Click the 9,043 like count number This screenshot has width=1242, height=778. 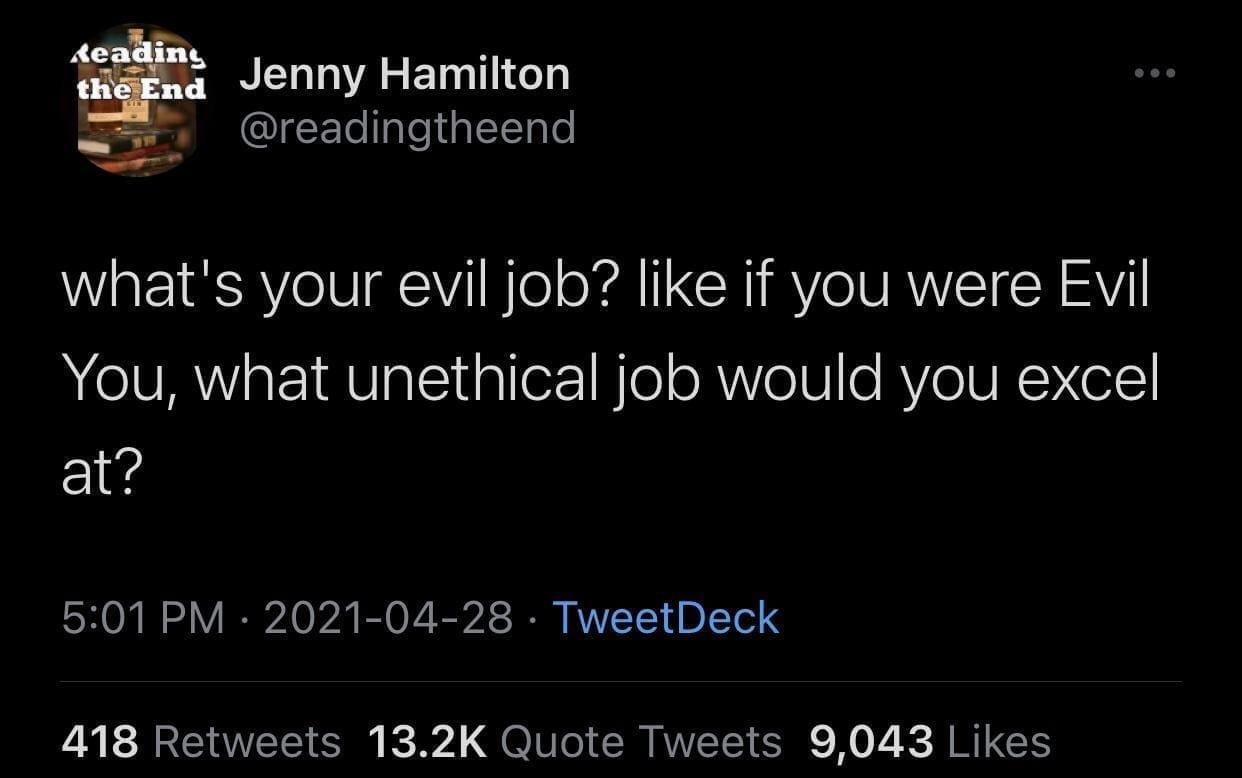pos(872,742)
